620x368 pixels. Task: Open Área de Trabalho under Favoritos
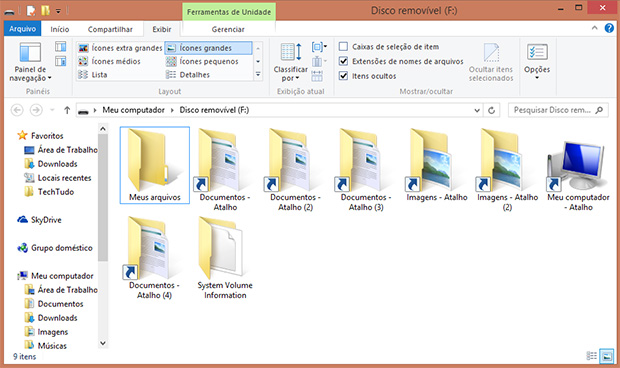tap(61, 150)
